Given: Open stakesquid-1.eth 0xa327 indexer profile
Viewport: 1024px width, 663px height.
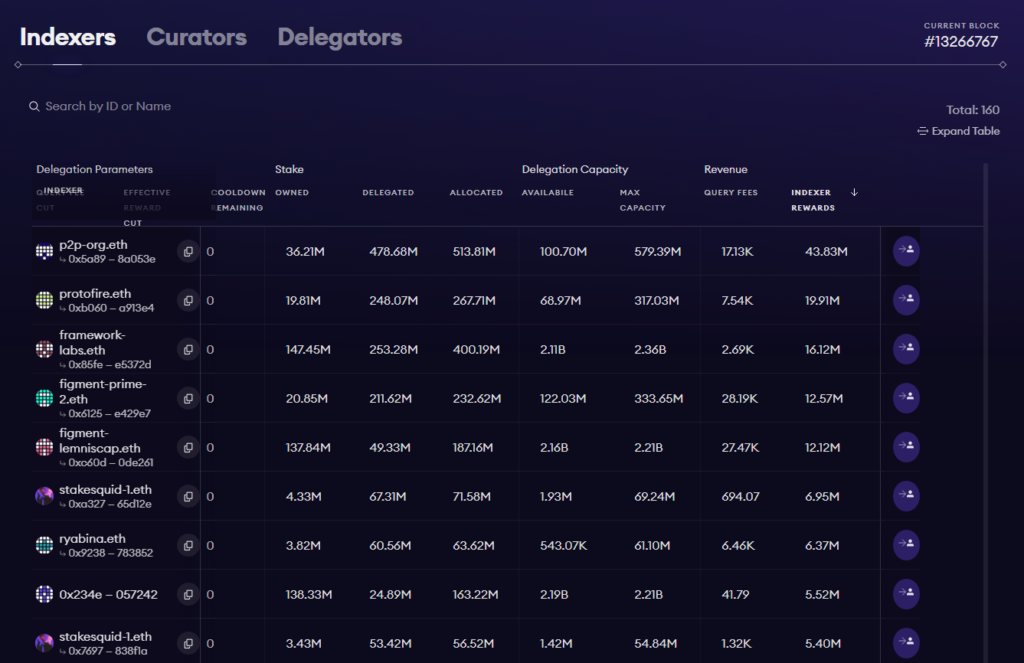Looking at the screenshot, I should pyautogui.click(x=105, y=490).
